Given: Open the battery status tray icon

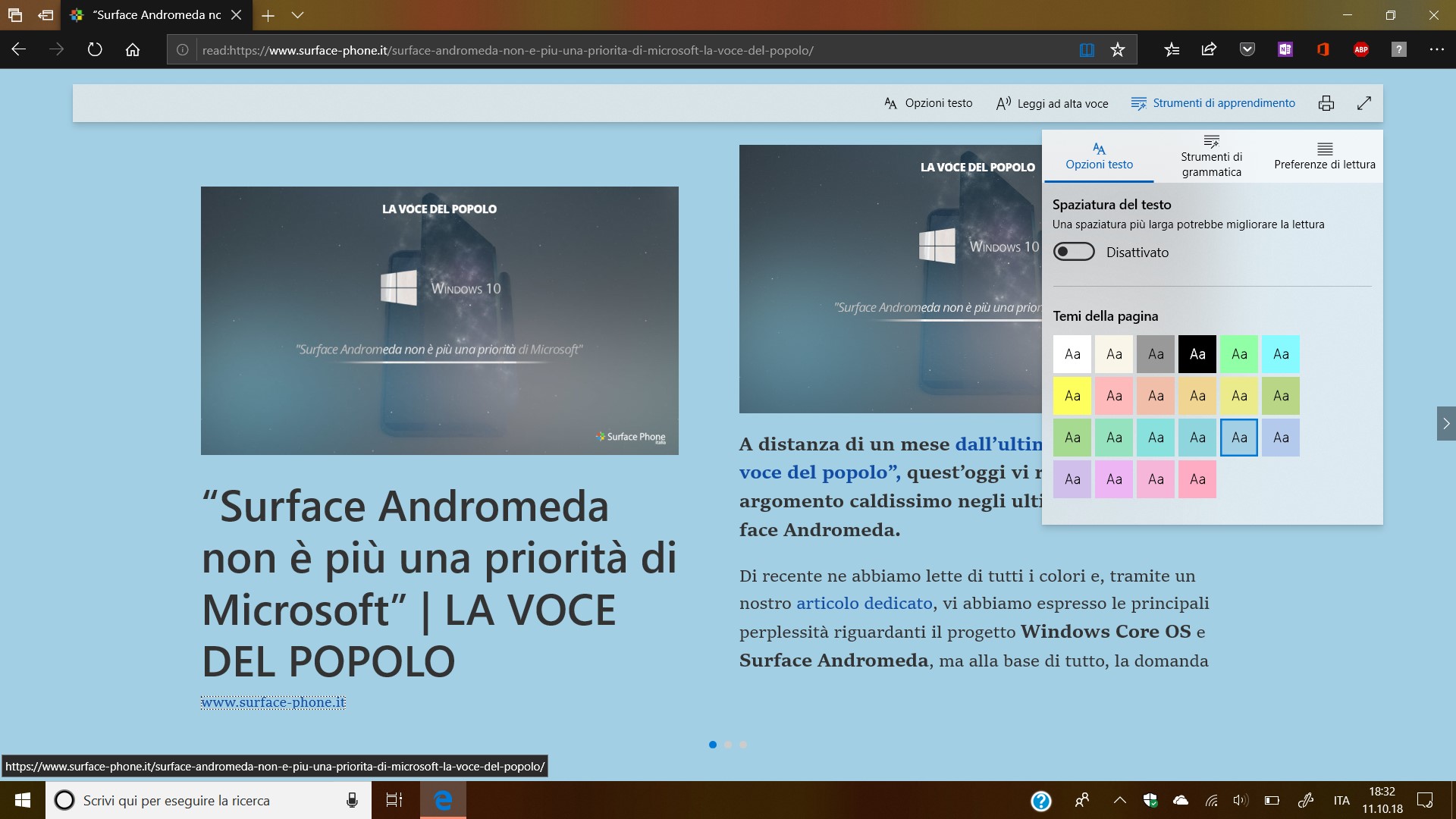Looking at the screenshot, I should [1272, 800].
